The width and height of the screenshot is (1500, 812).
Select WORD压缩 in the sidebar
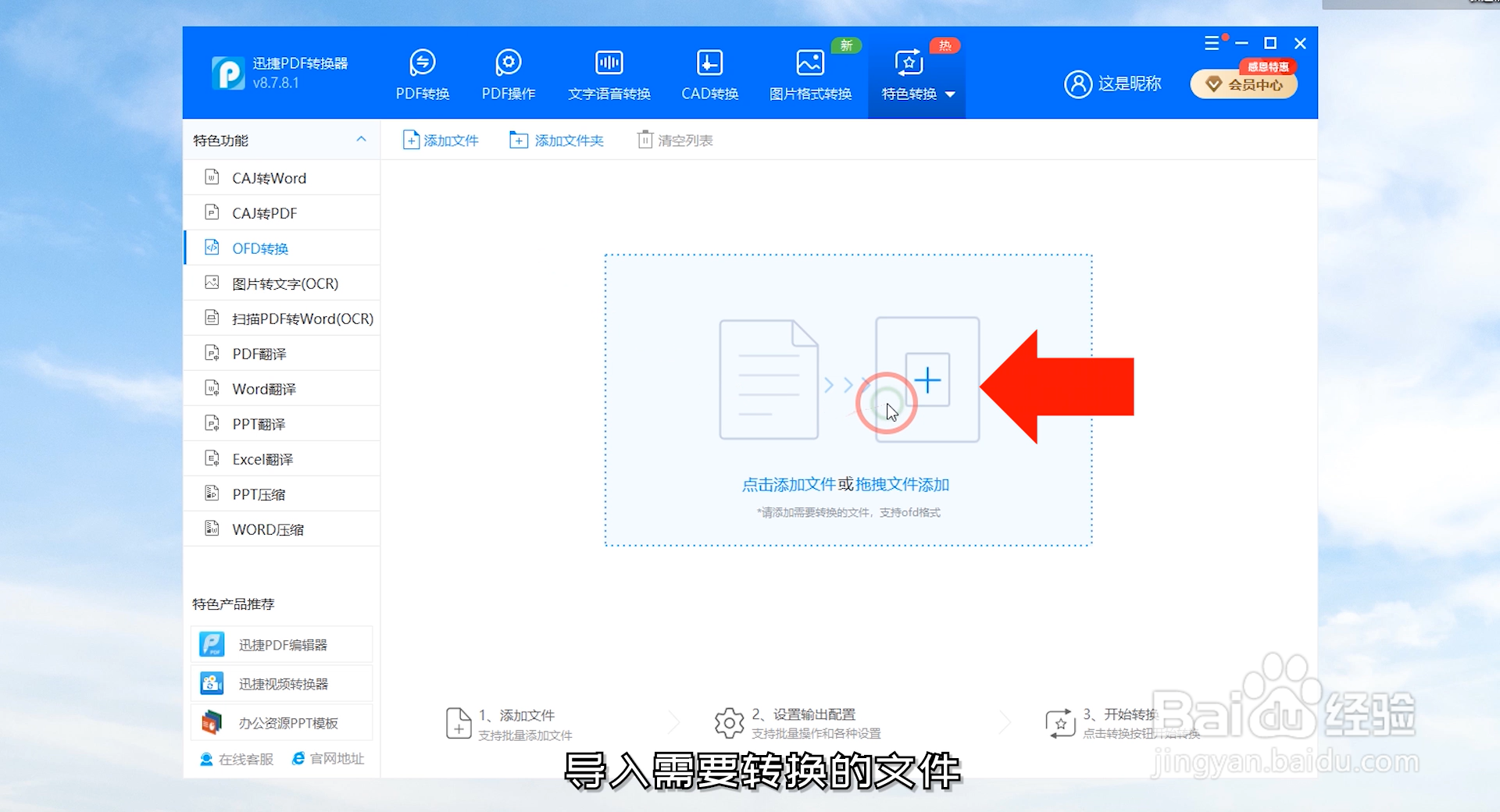282,529
